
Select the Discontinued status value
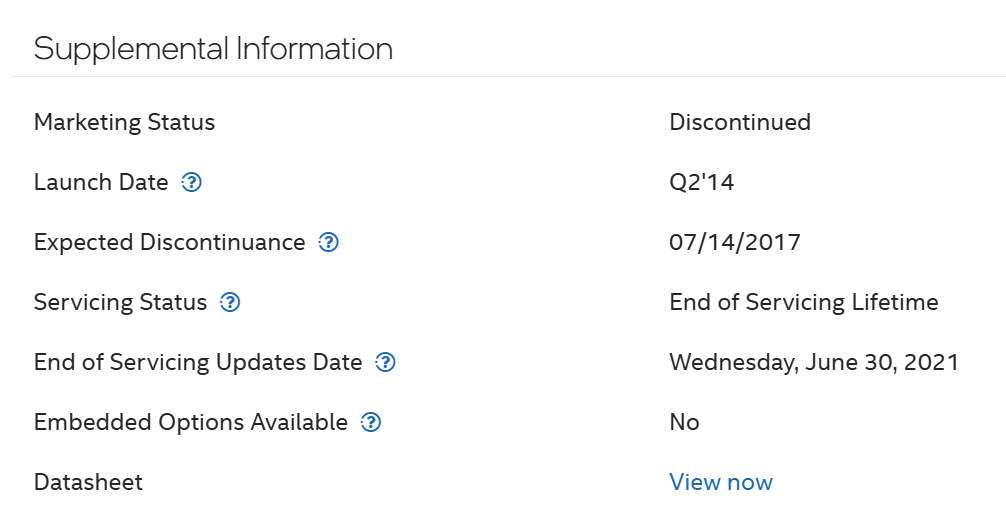[x=739, y=123]
